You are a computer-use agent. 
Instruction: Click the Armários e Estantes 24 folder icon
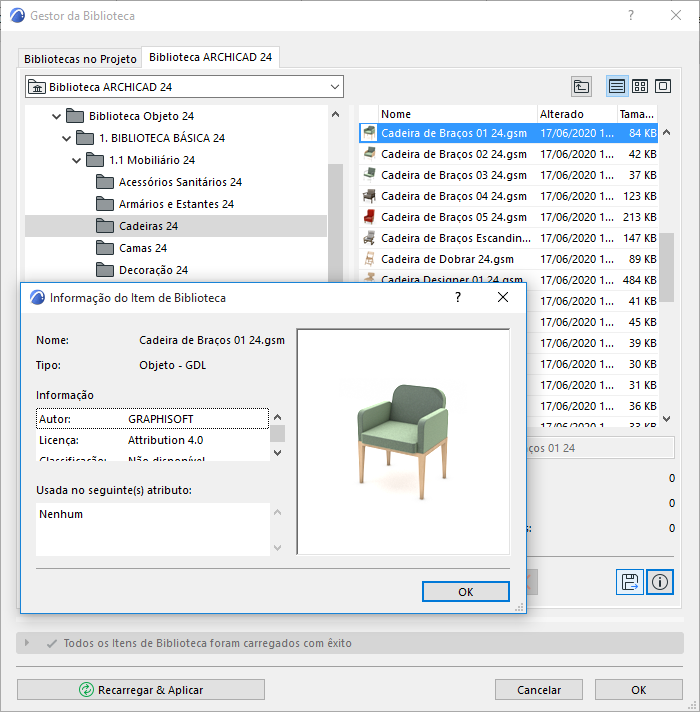coord(105,204)
